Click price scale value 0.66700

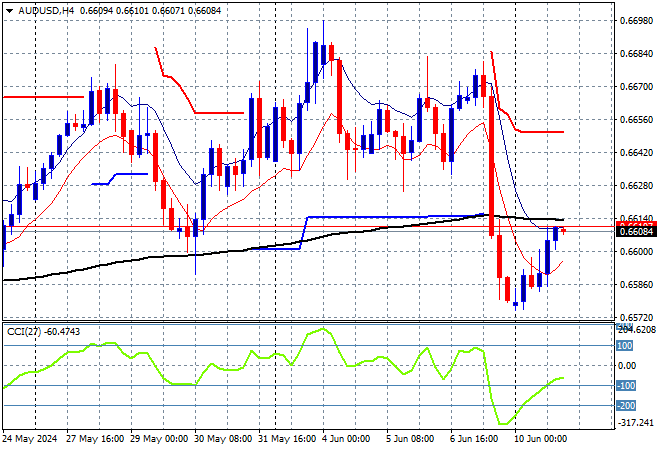point(636,87)
